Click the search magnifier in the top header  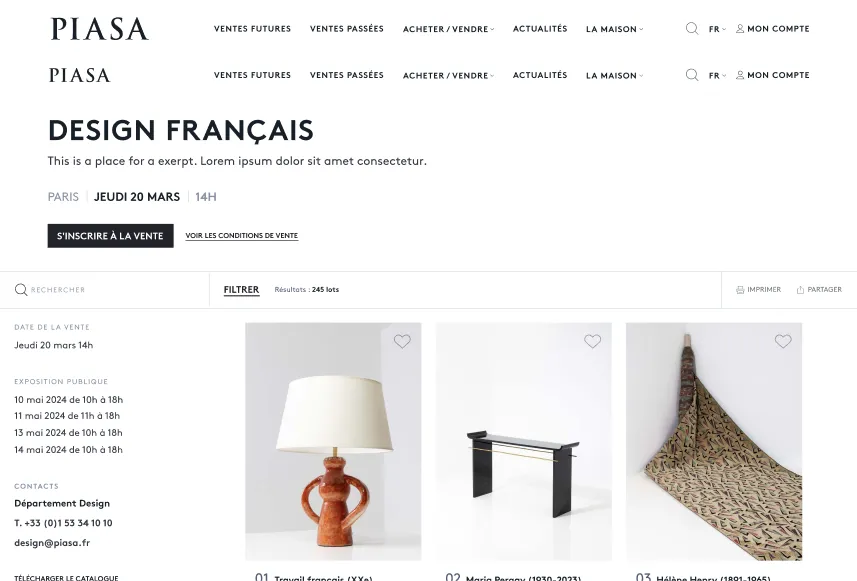(692, 28)
